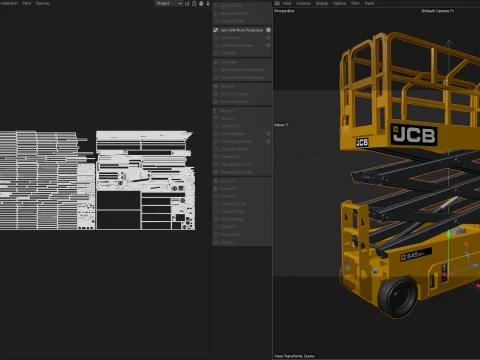Open the viewport hamburger menu icon

click(277, 3)
